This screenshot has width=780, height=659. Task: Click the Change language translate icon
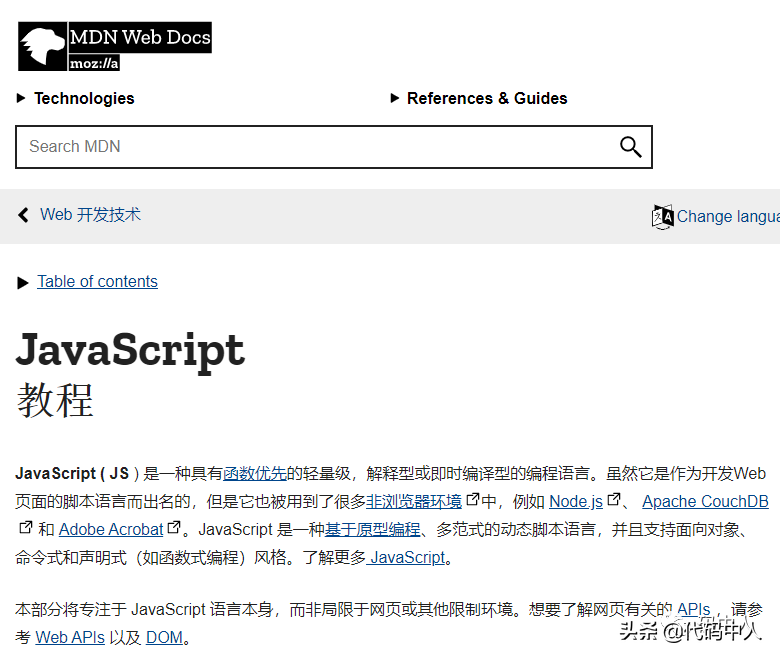(662, 217)
